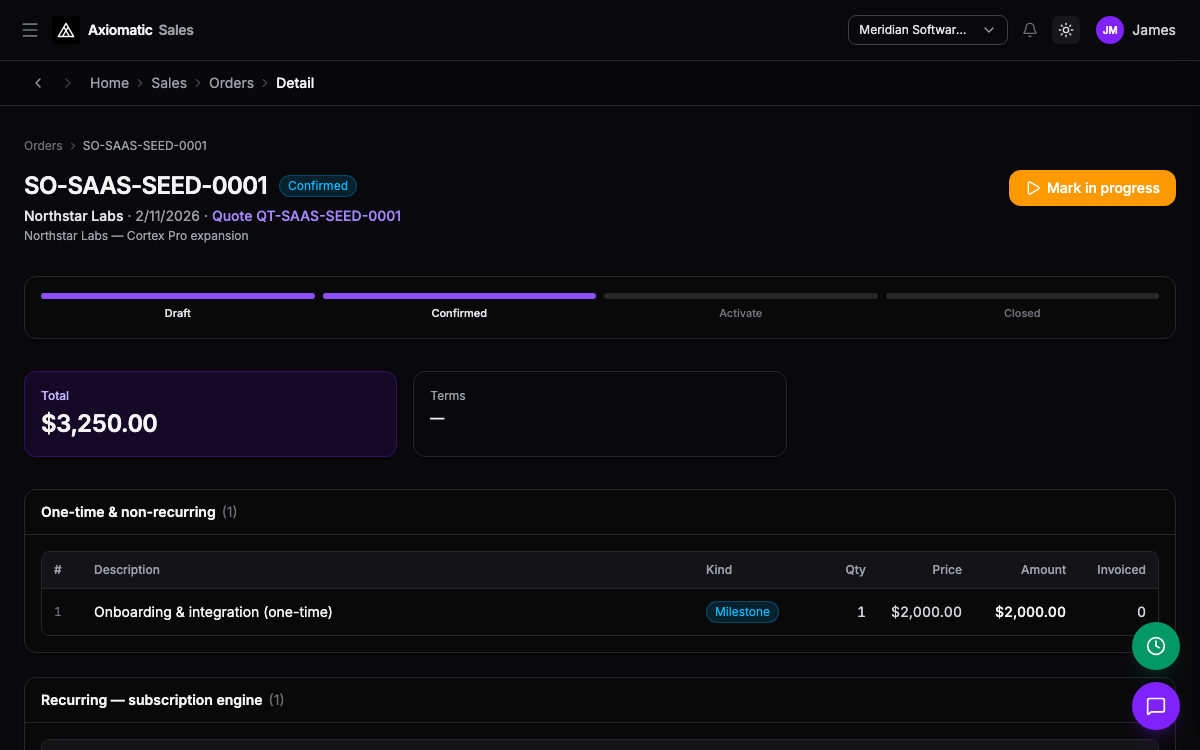Go back with the left chevron

coord(38,83)
